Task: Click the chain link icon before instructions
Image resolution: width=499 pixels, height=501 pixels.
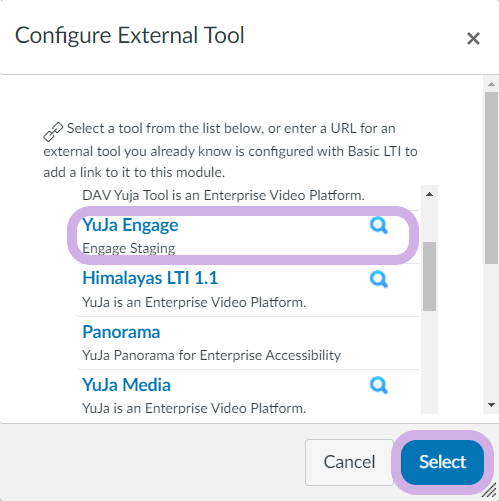Action: pyautogui.click(x=53, y=131)
